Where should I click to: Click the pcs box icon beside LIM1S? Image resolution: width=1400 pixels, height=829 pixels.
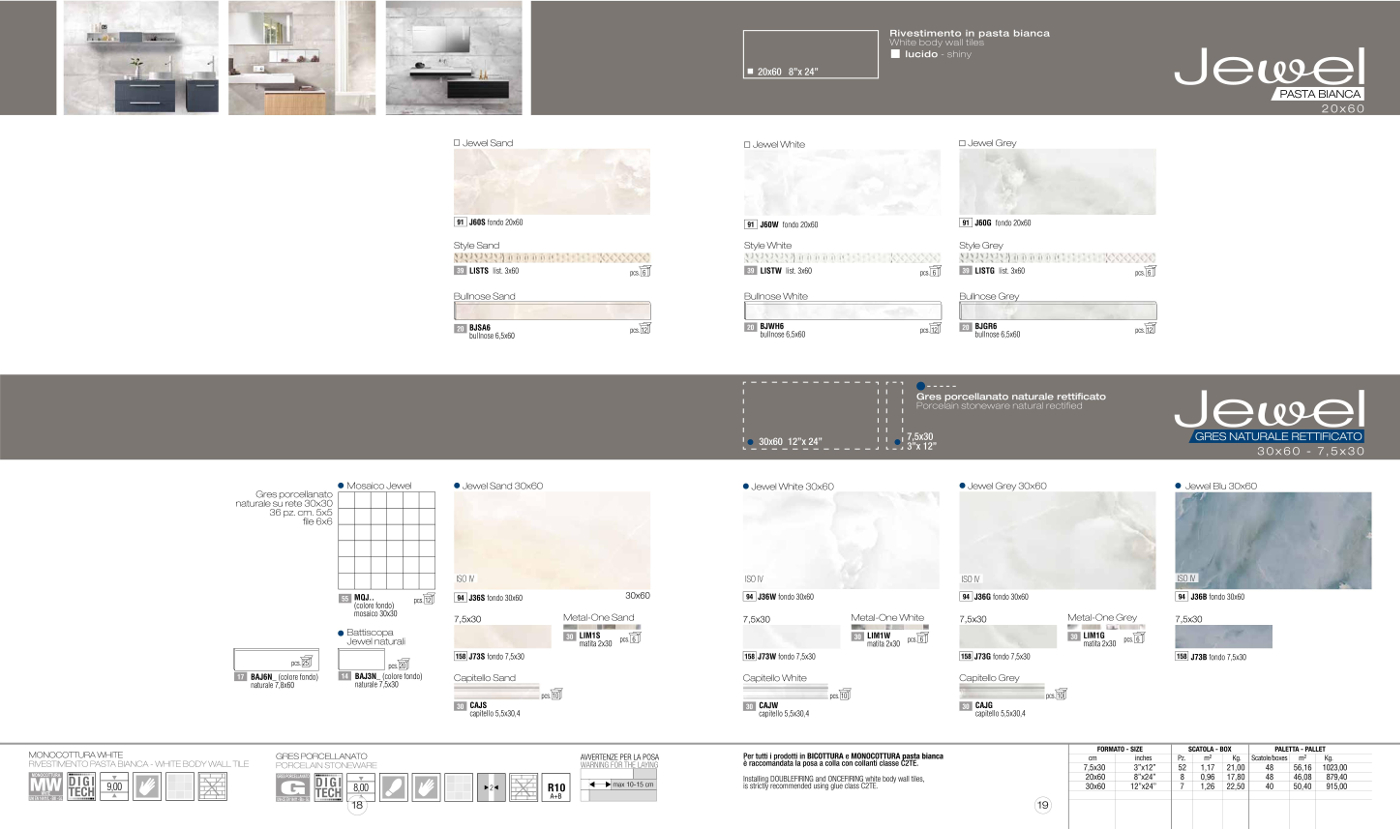pos(635,637)
